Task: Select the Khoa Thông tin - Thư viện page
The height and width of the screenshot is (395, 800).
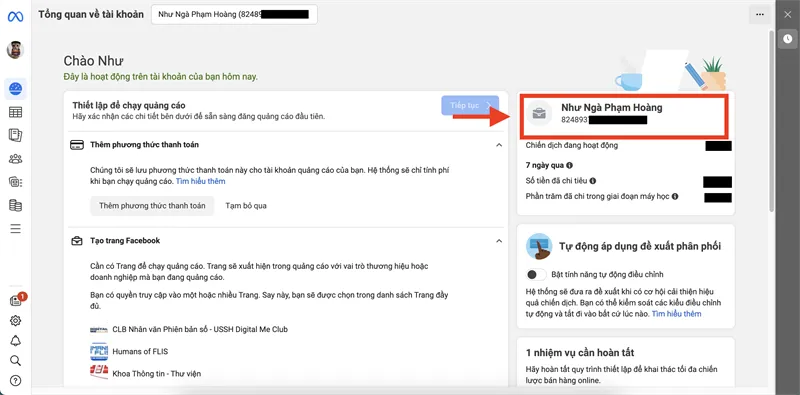Action: point(157,374)
